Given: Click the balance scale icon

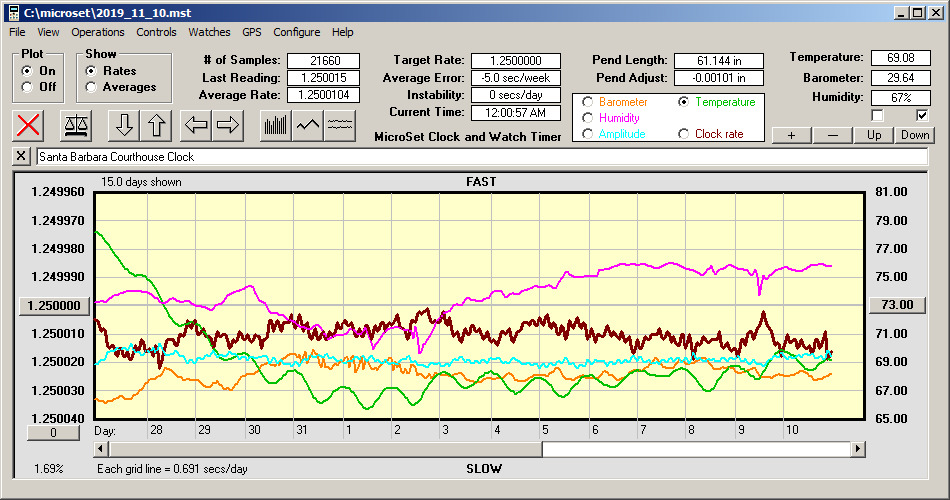Looking at the screenshot, I should pos(76,125).
